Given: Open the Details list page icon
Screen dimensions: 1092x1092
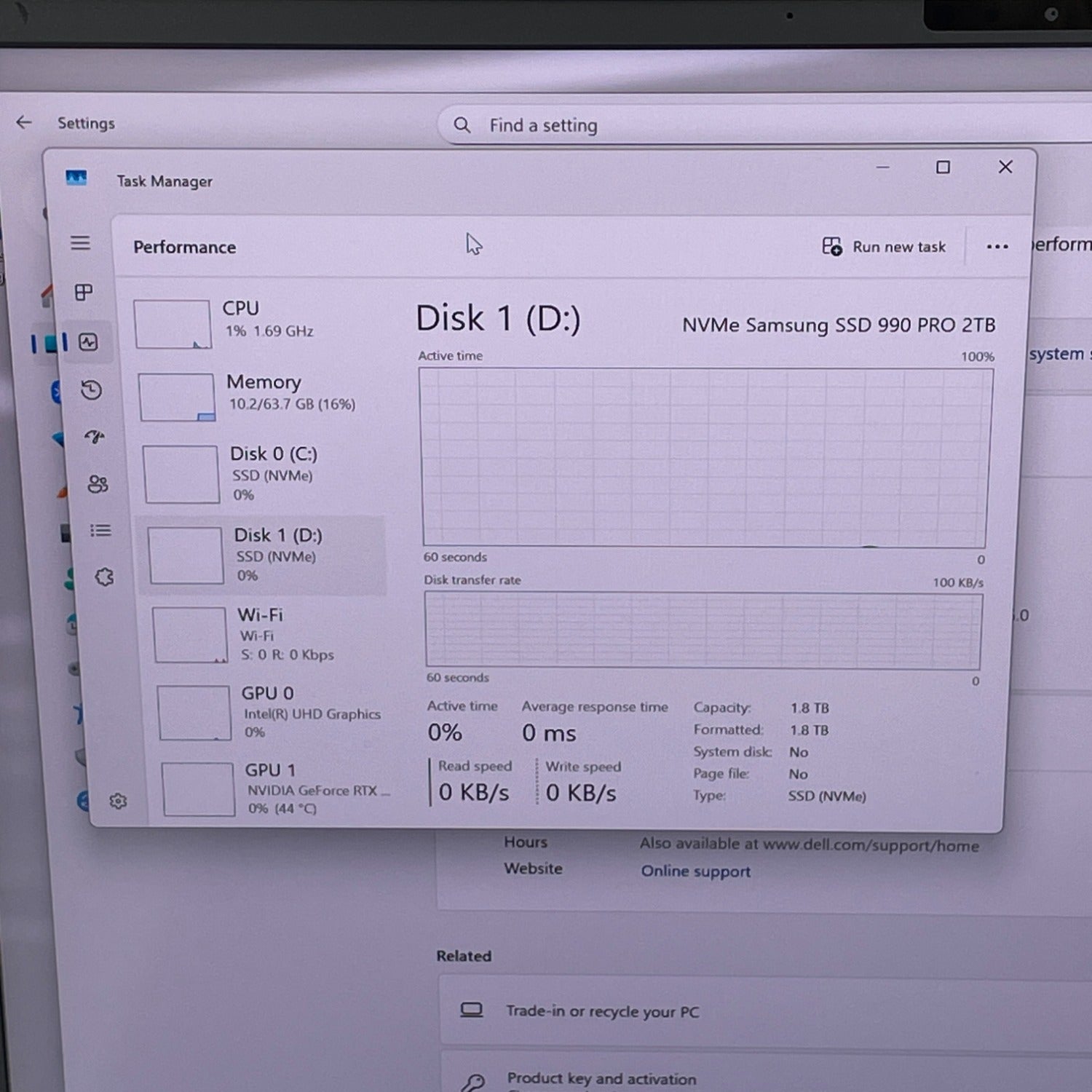Looking at the screenshot, I should (x=100, y=531).
